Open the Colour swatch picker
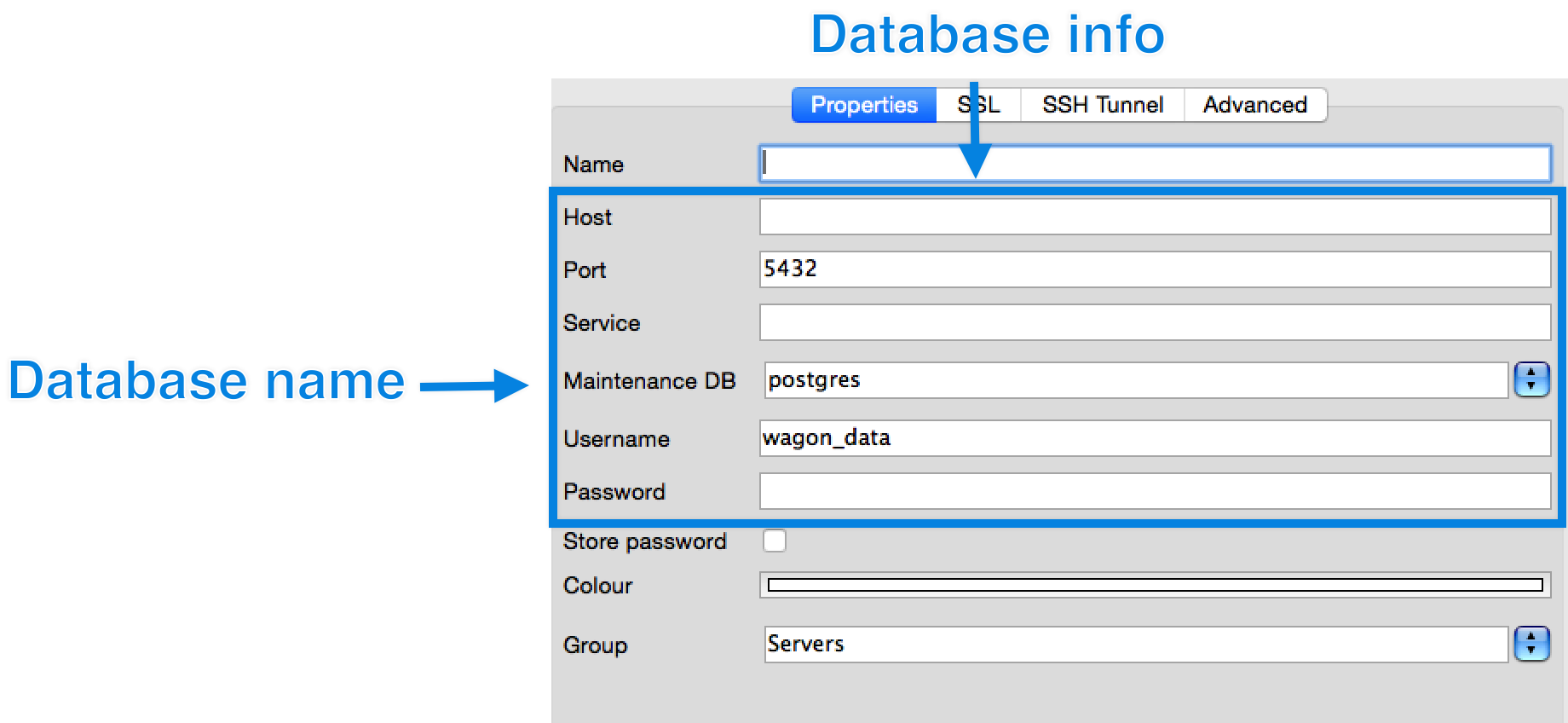1568x723 pixels. tap(1154, 585)
